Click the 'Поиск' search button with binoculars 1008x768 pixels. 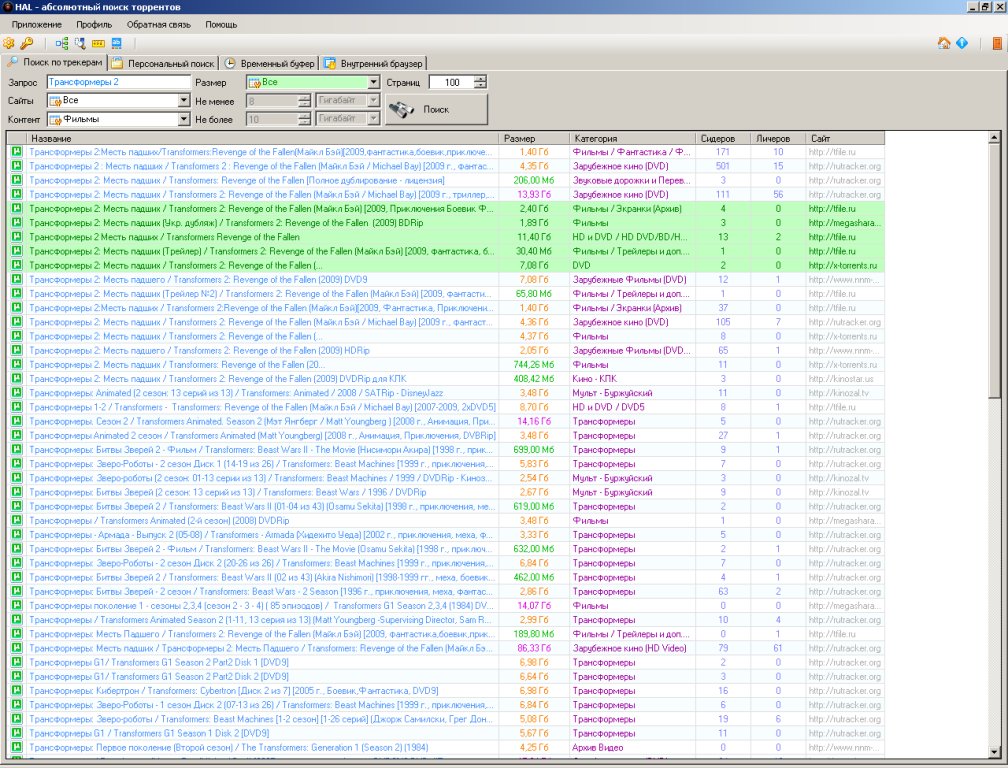click(x=436, y=109)
